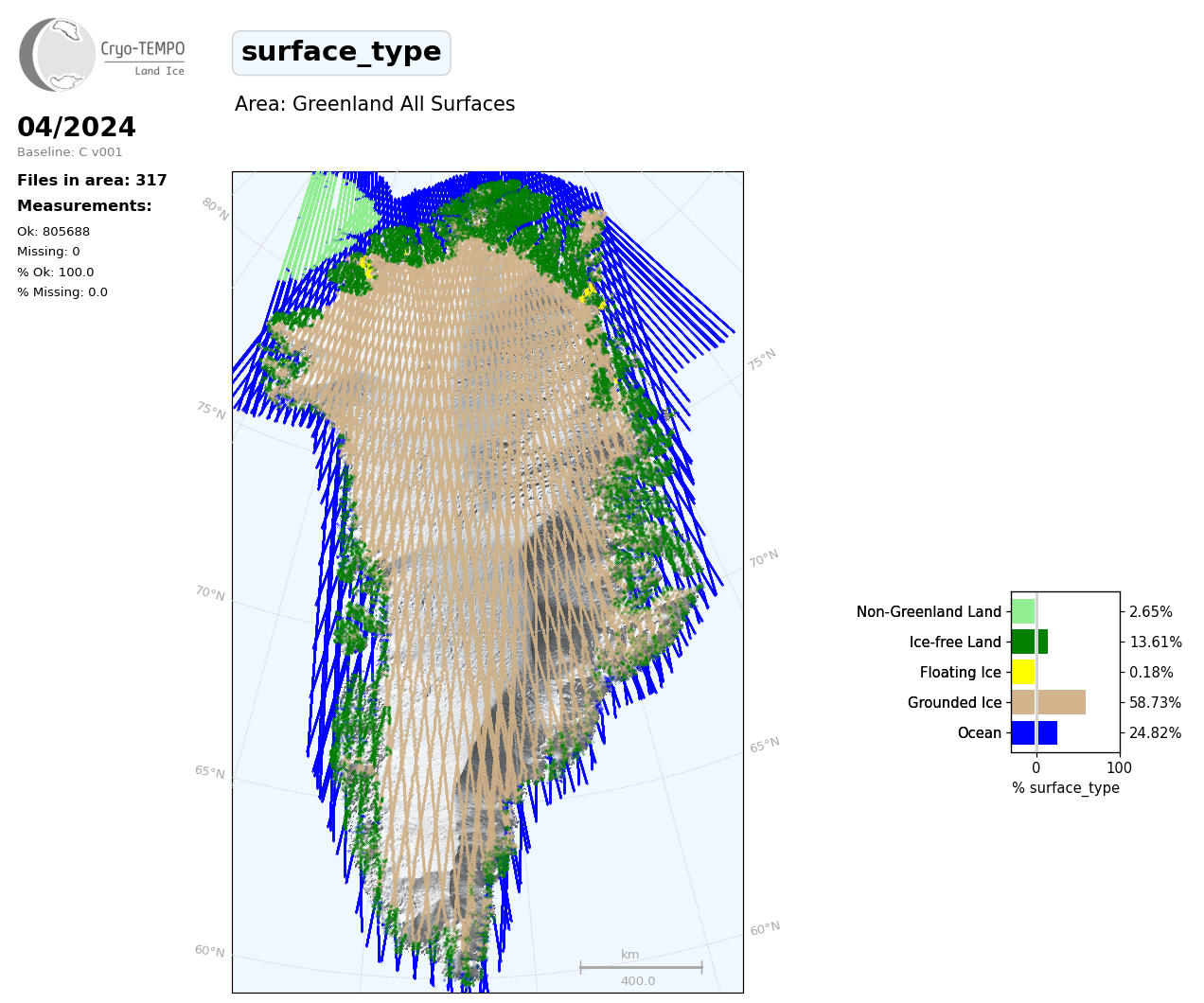Image resolution: width=1204 pixels, height=1003 pixels.
Task: Click the tan Grounded Ice bar
Action: pos(1049,702)
